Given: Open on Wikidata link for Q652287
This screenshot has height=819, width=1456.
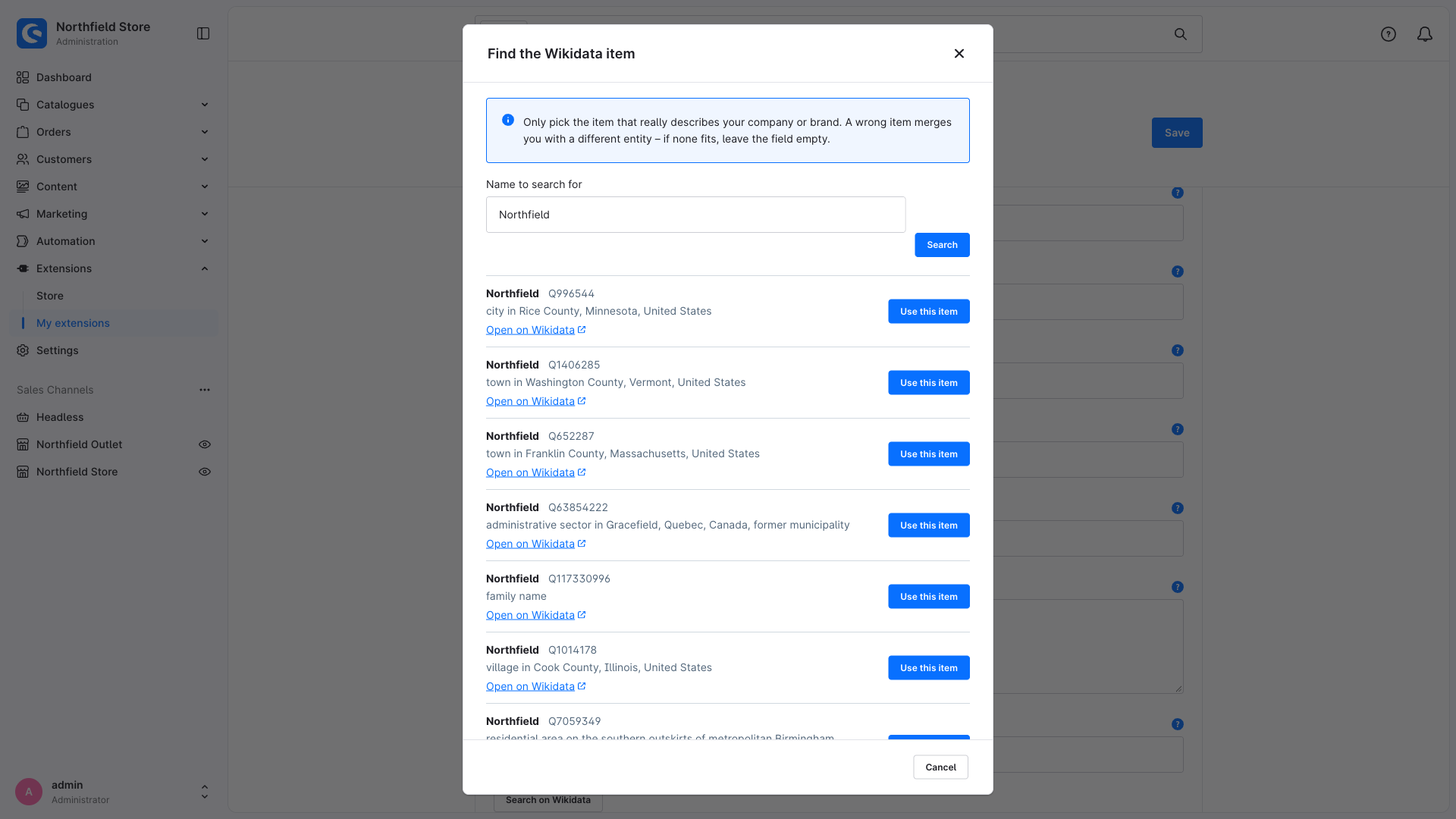Looking at the screenshot, I should coord(535,472).
